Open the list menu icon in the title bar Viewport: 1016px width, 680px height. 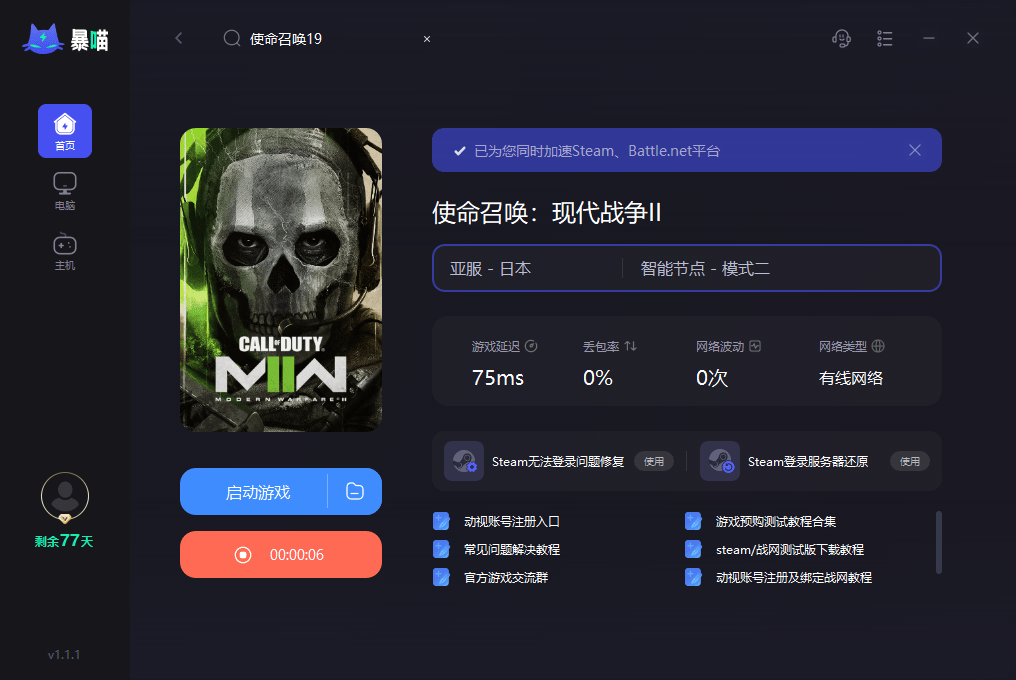point(884,38)
